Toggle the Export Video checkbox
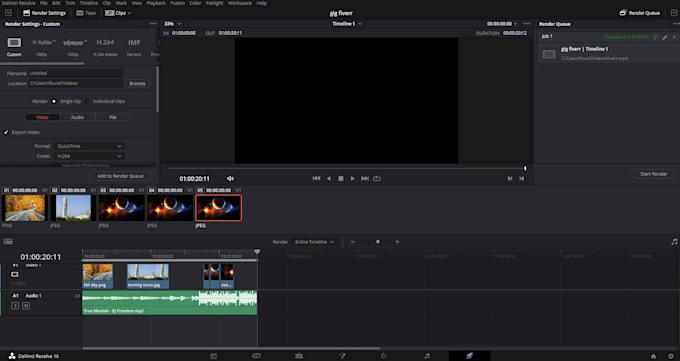Viewport: 680px width, 361px height. coord(6,132)
